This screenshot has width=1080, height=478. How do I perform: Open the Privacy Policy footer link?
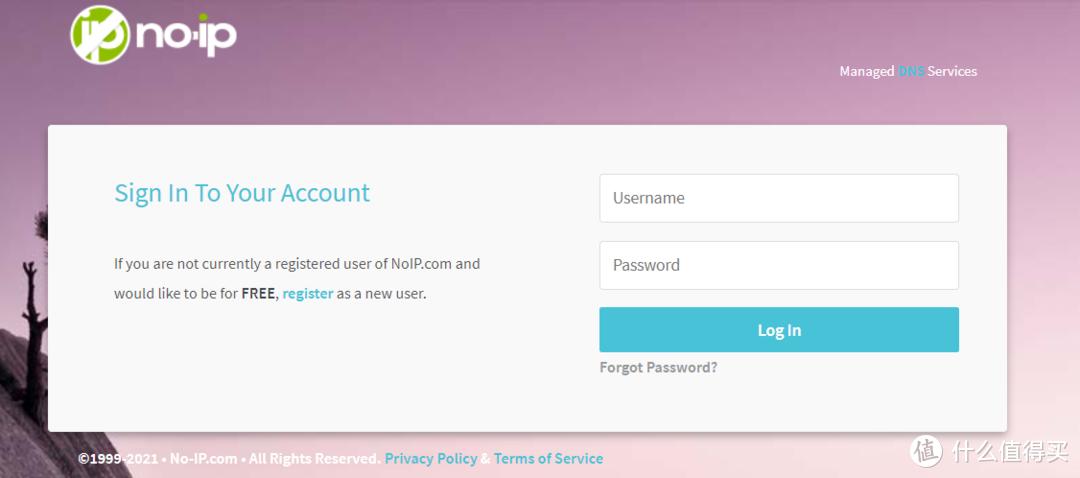(x=431, y=458)
